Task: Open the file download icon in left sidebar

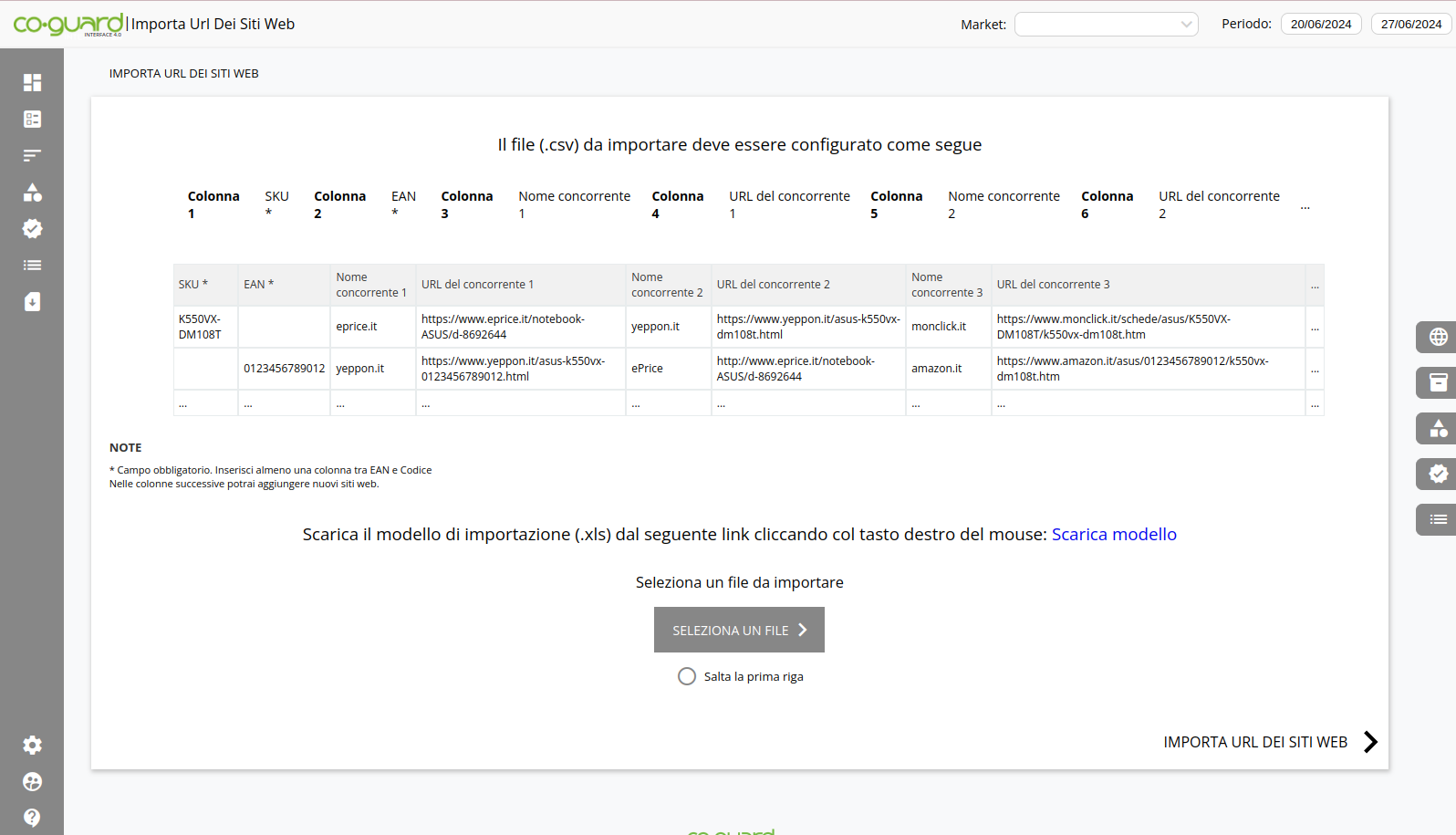Action: click(32, 302)
